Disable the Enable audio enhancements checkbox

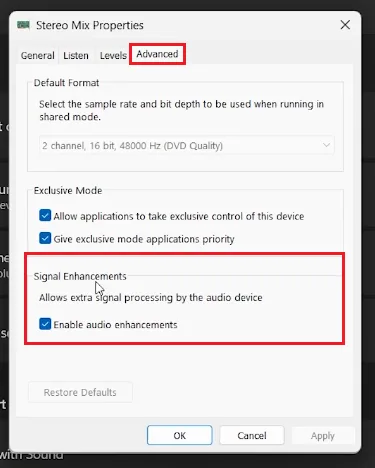[45, 324]
